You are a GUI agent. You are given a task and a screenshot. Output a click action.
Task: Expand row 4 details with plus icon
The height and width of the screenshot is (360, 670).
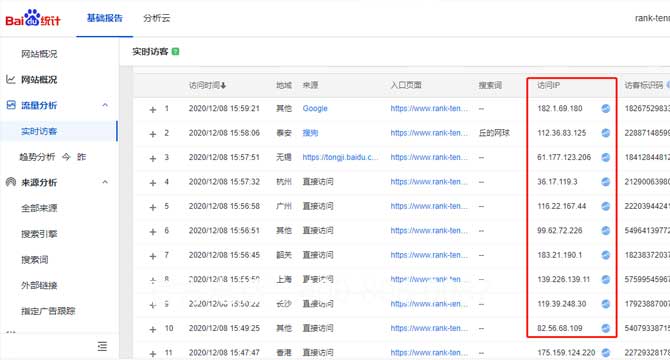click(153, 183)
